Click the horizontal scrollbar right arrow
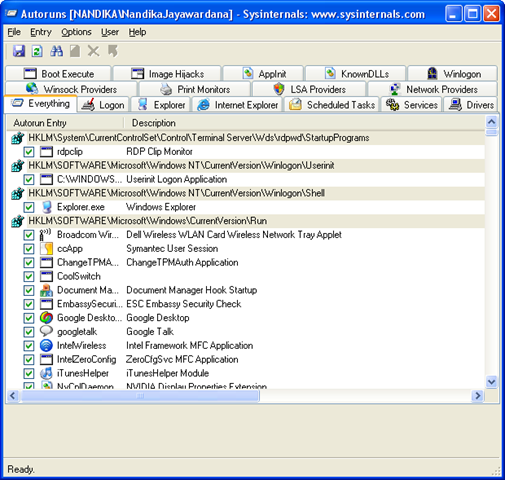This screenshot has width=505, height=480. (x=478, y=396)
